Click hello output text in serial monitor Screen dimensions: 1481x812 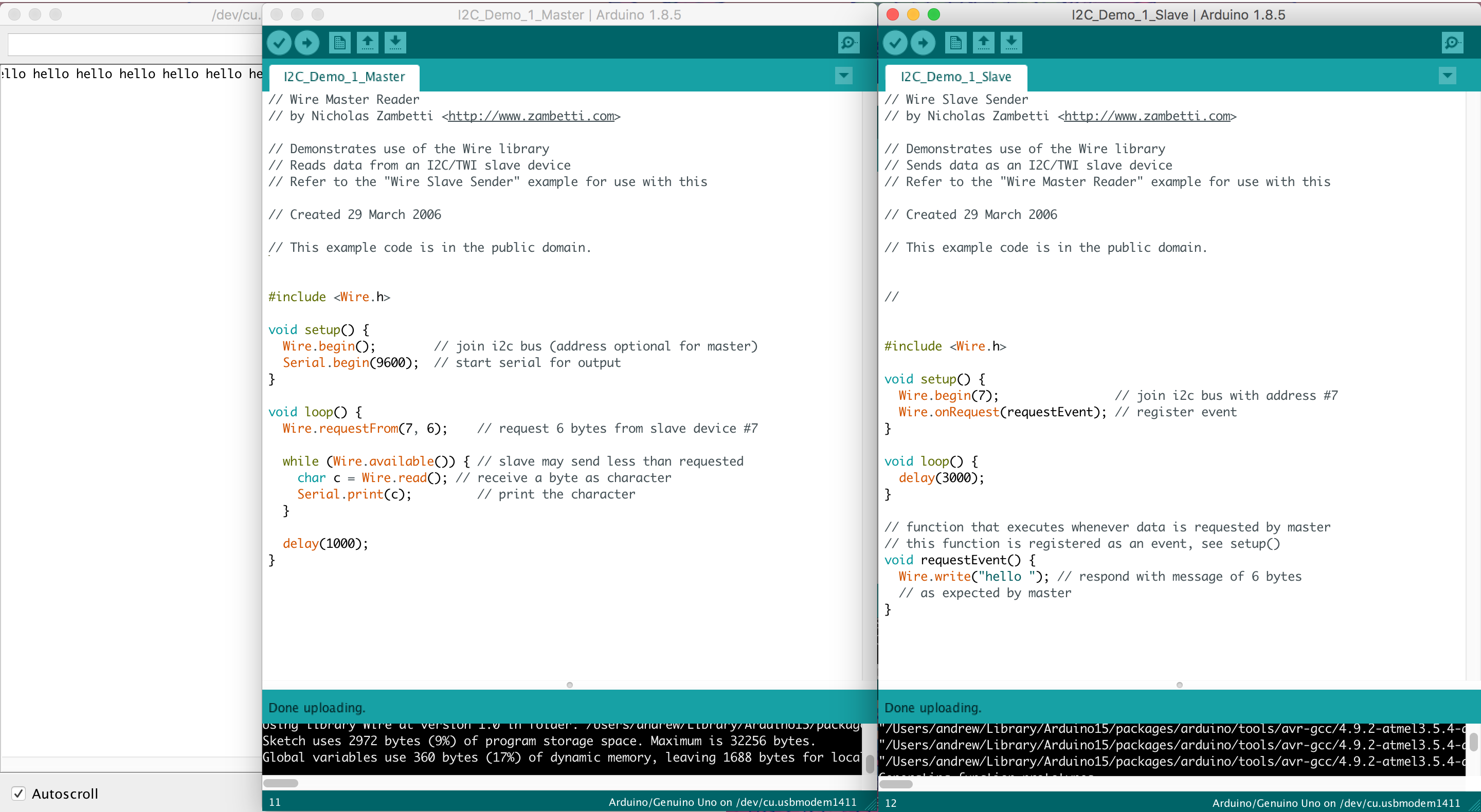132,73
